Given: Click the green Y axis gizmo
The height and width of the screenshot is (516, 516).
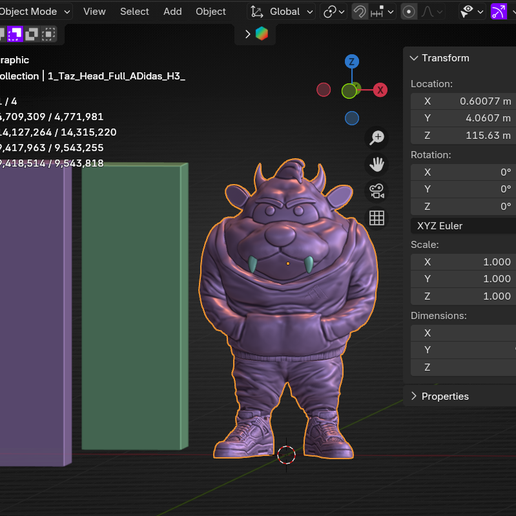Looking at the screenshot, I should pos(349,91).
